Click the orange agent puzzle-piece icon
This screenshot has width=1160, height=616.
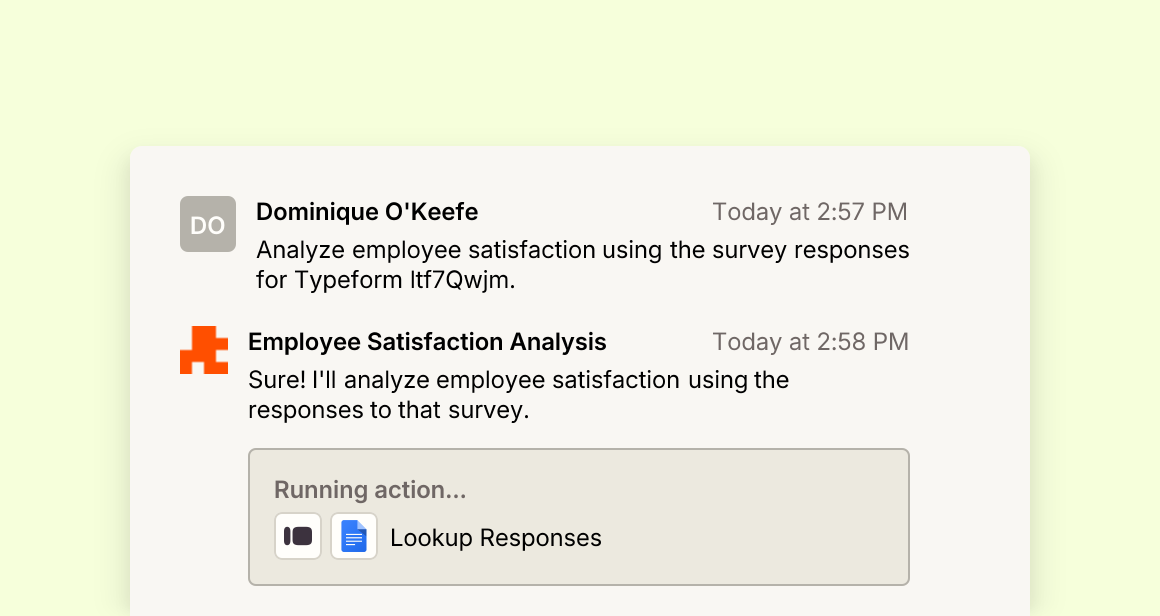point(204,350)
